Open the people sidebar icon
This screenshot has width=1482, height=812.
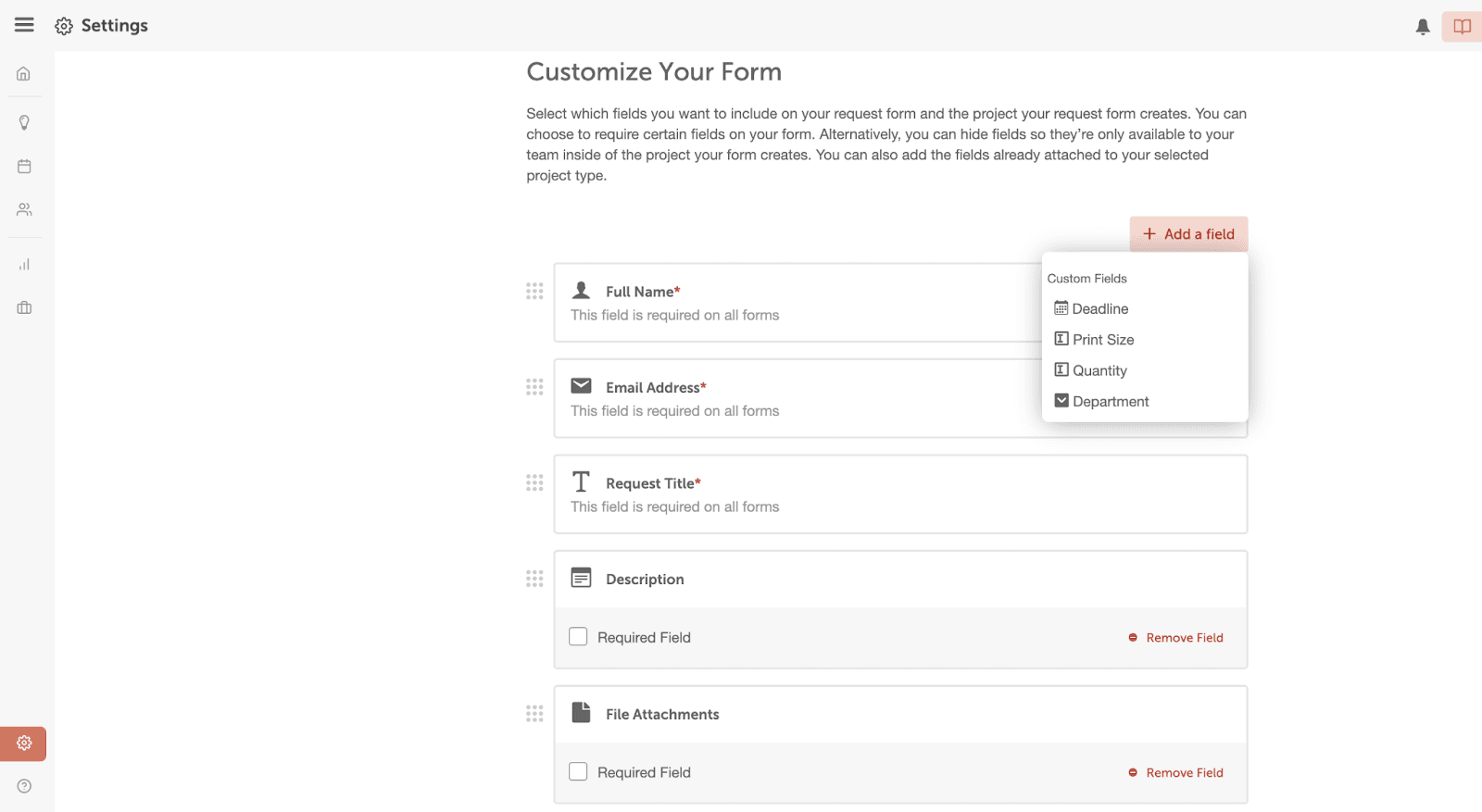click(x=24, y=210)
